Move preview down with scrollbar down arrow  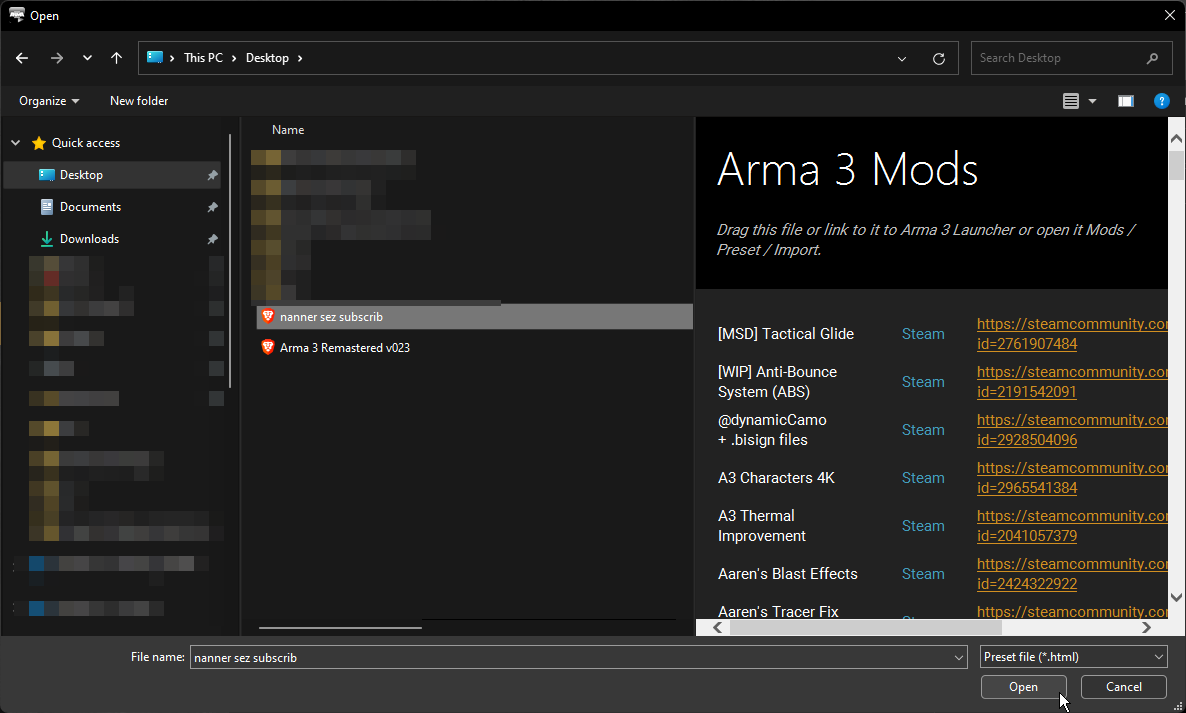click(1176, 597)
